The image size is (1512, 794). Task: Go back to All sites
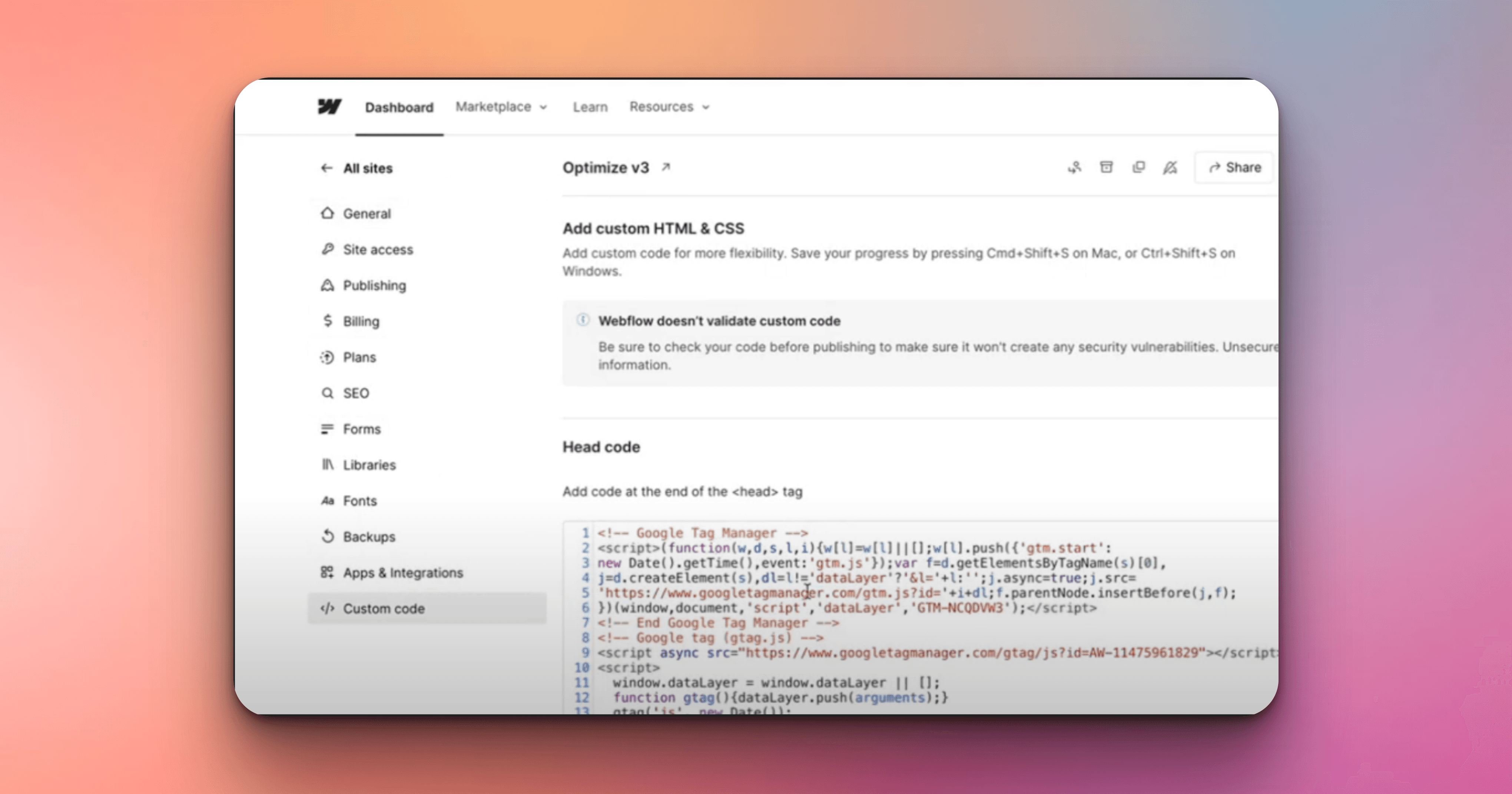pos(357,168)
